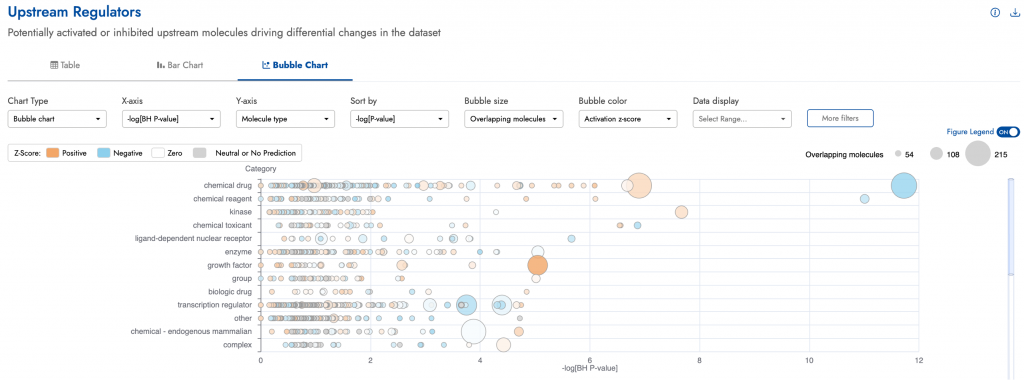1024x380 pixels.
Task: Open the Chart Type dropdown
Action: 57,119
